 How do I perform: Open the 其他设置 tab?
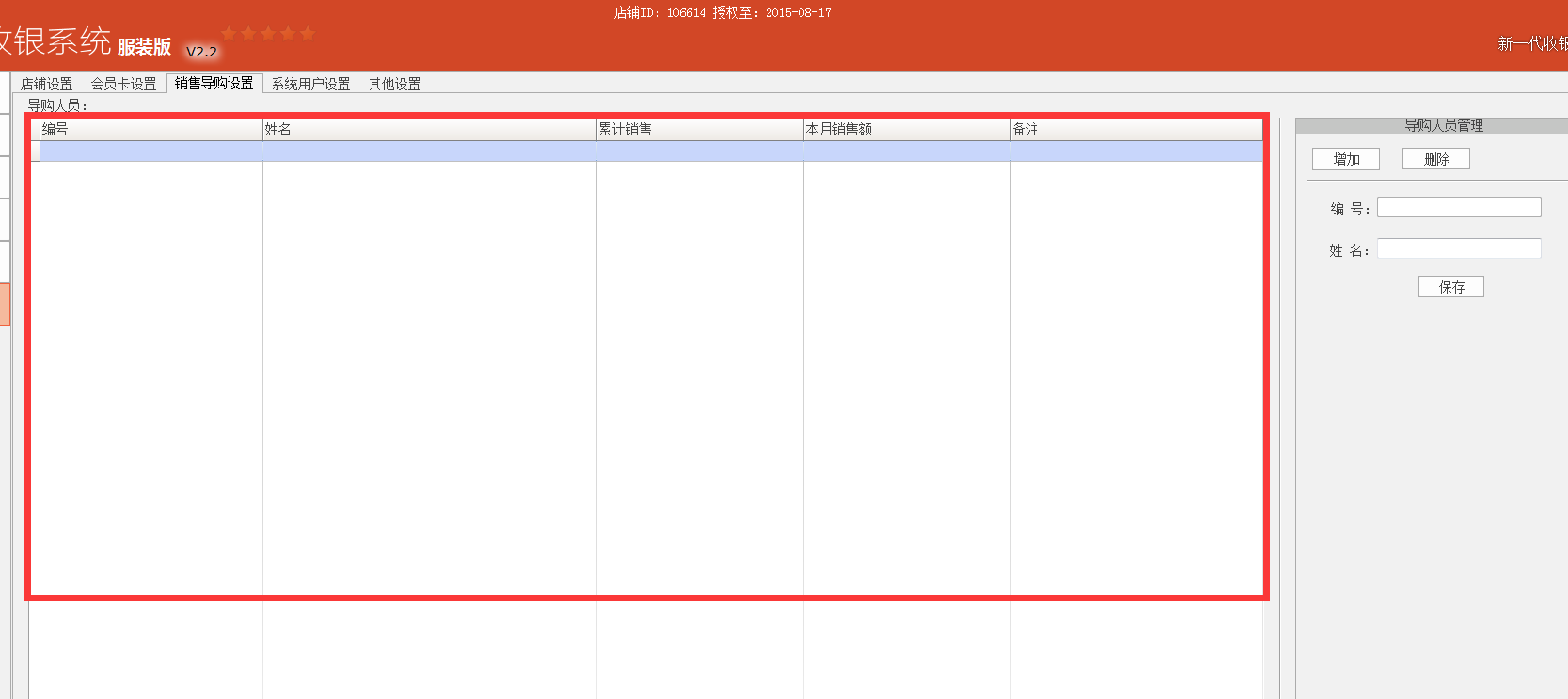pyautogui.click(x=394, y=84)
